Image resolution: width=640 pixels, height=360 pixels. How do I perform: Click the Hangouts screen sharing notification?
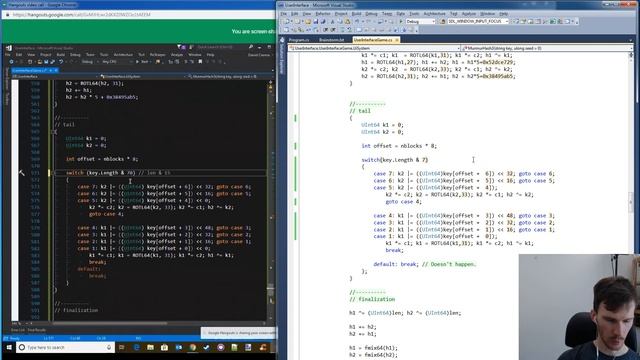click(238, 333)
